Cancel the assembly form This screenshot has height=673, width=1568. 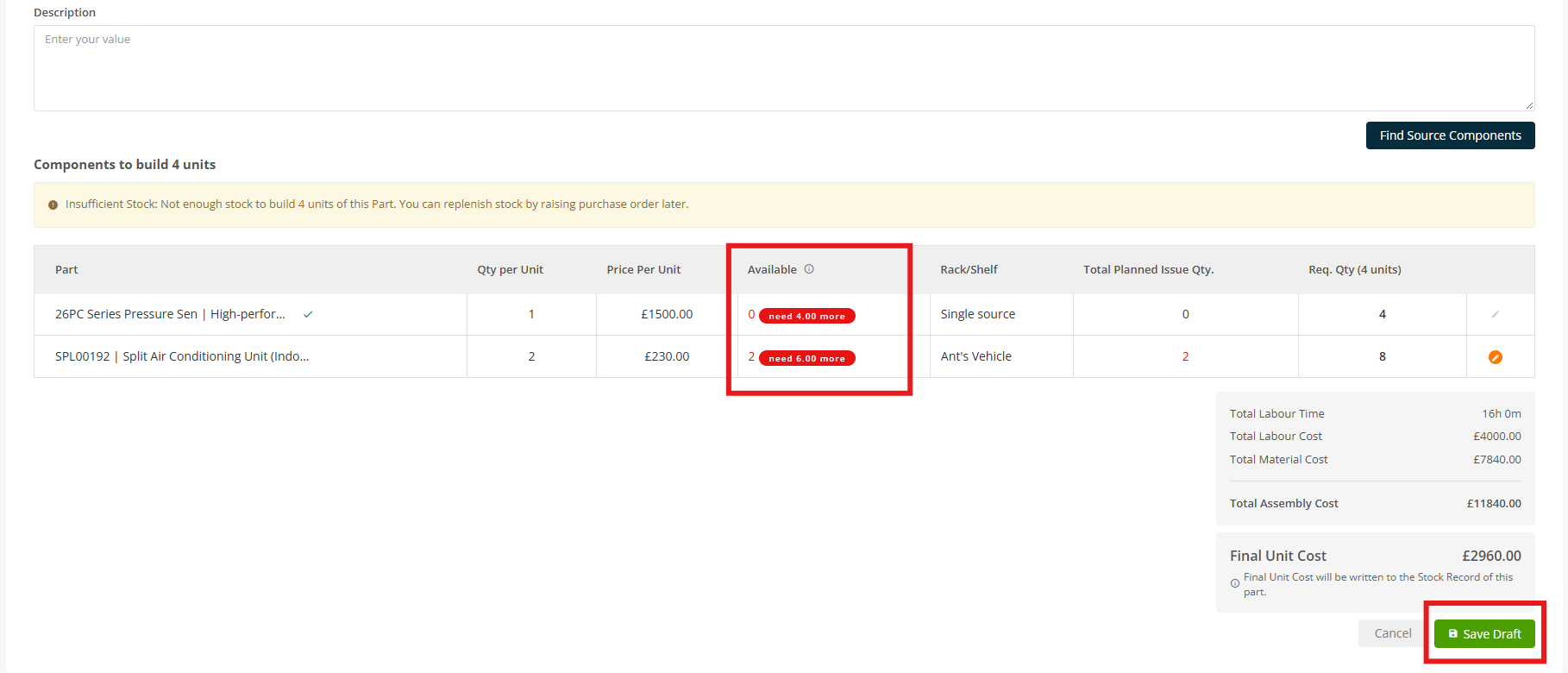pos(1393,633)
